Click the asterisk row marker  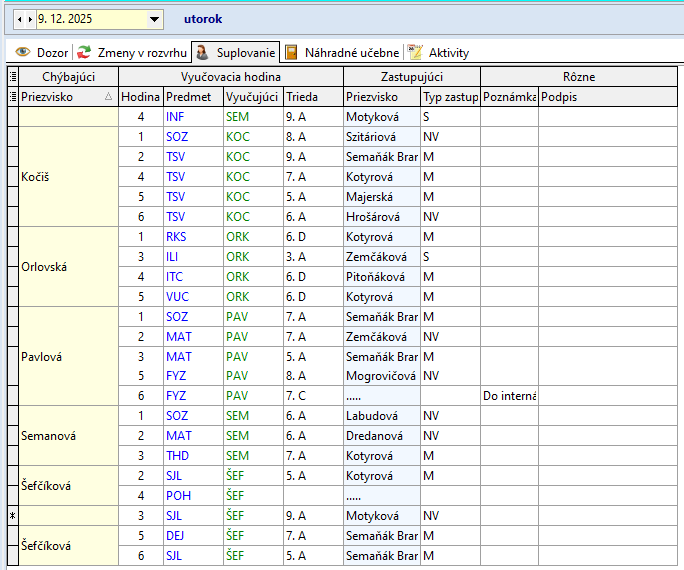pyautogui.click(x=12, y=516)
